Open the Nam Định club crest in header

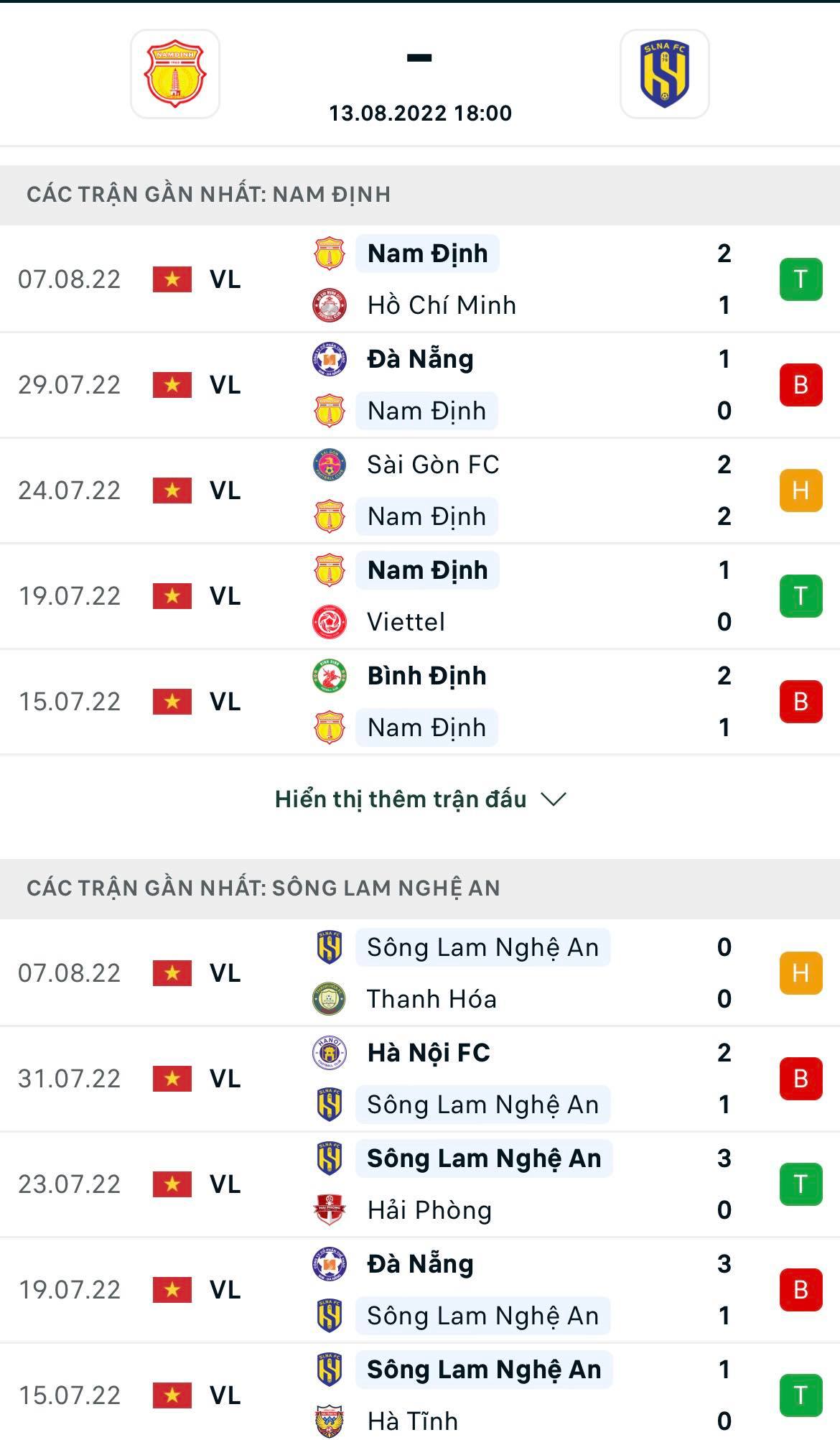pos(174,74)
